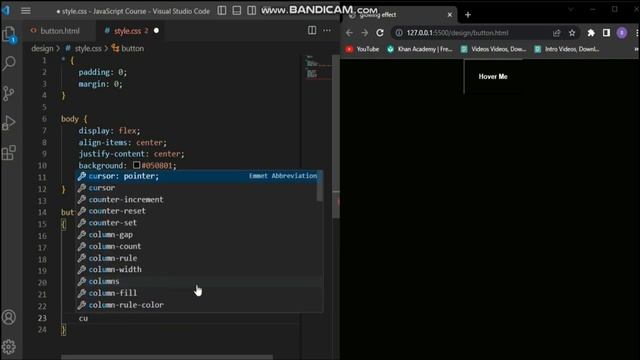This screenshot has height=360, width=640.
Task: Select the 'counter-increment' suggestion
Action: point(198,200)
